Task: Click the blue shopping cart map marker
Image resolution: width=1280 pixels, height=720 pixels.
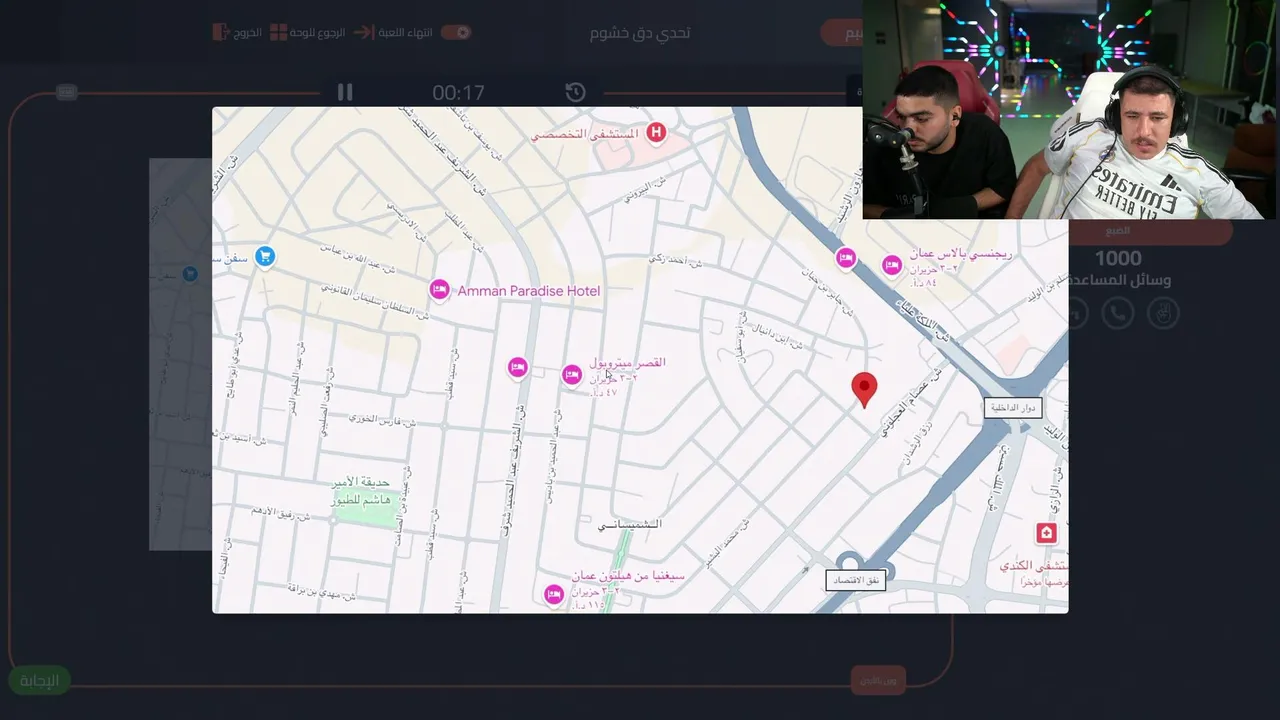Action: pyautogui.click(x=264, y=257)
